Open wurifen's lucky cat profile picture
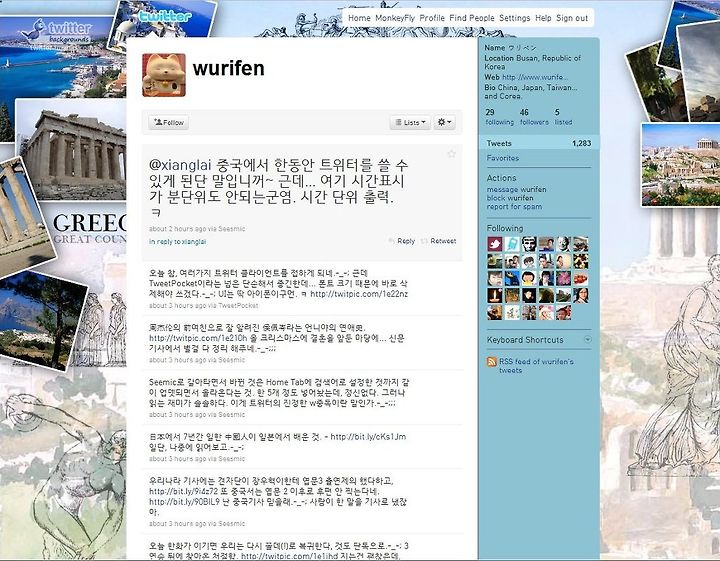 point(164,75)
